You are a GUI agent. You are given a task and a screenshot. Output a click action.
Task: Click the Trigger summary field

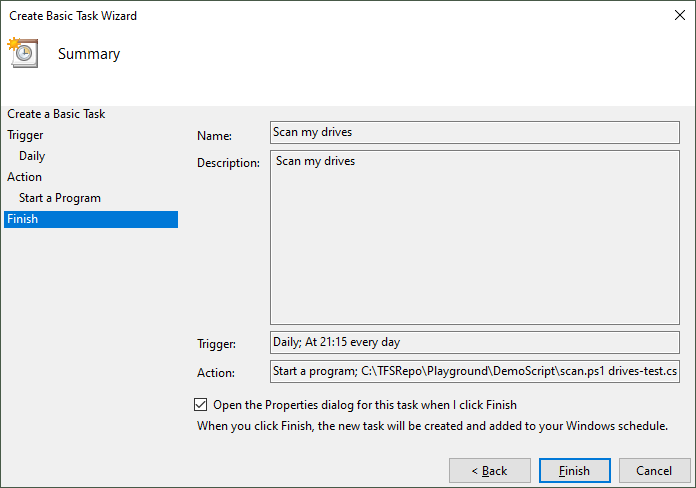[474, 342]
